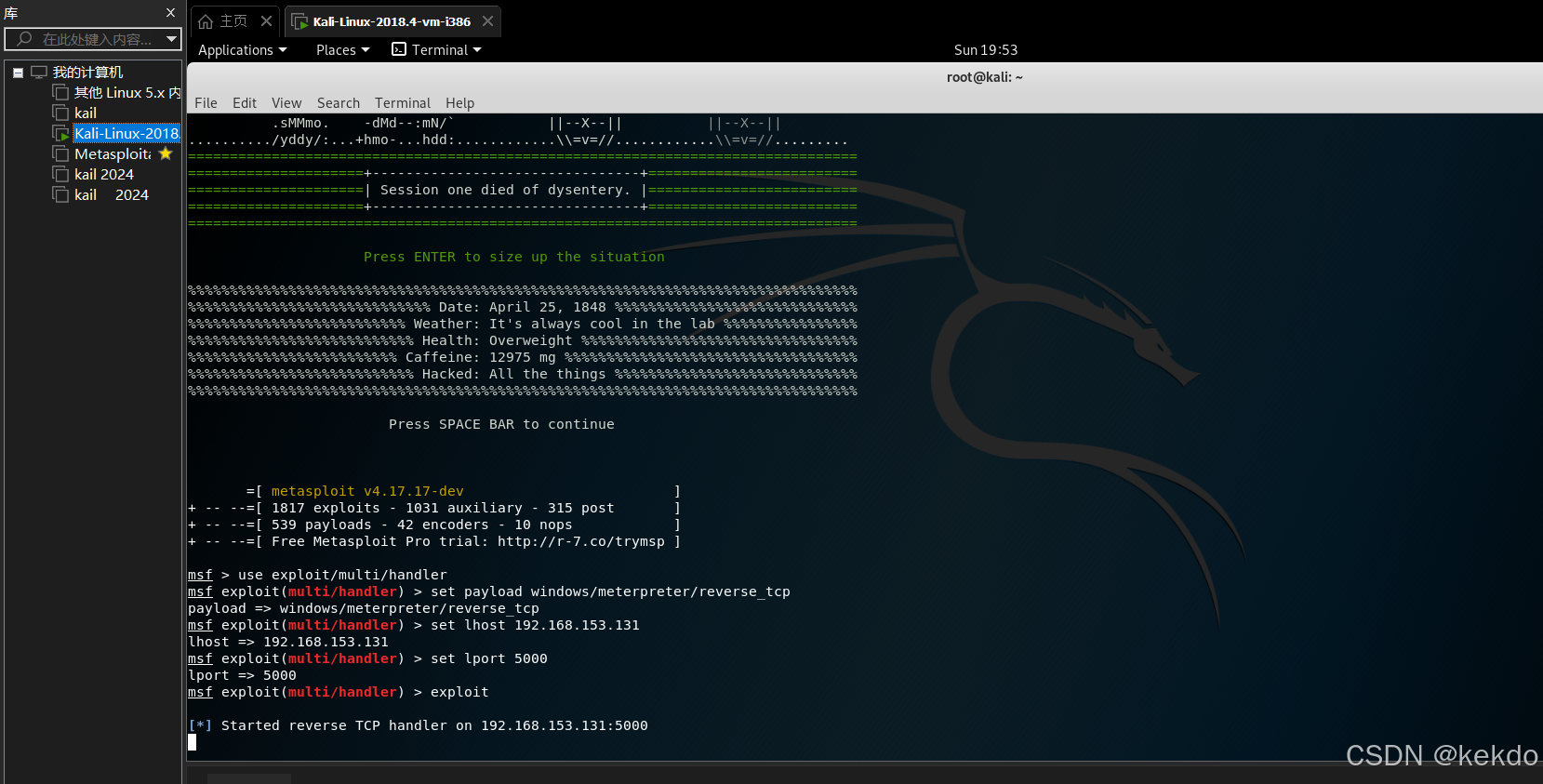
Task: Click the '1817 exploits - 1031 auxiliary - 315 post' line
Action: click(443, 508)
